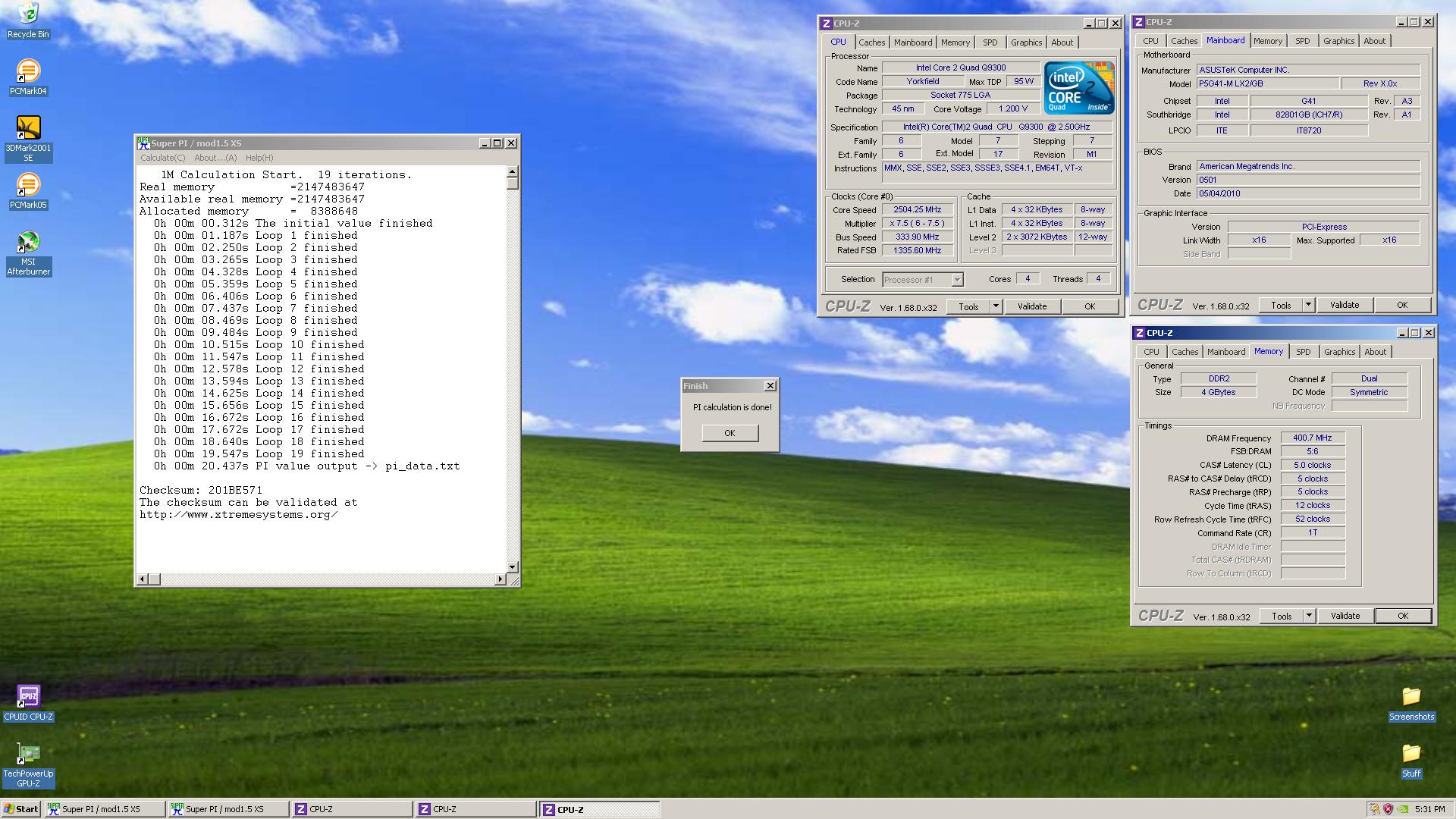Click OK in the CPU window

[1090, 306]
